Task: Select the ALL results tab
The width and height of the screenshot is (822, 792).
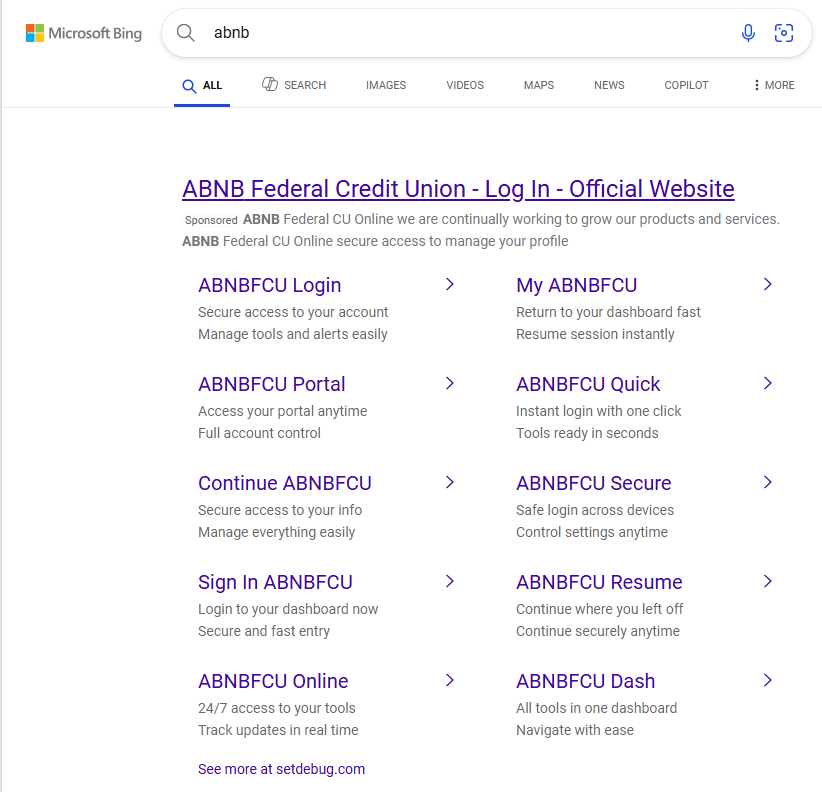Action: click(202, 85)
